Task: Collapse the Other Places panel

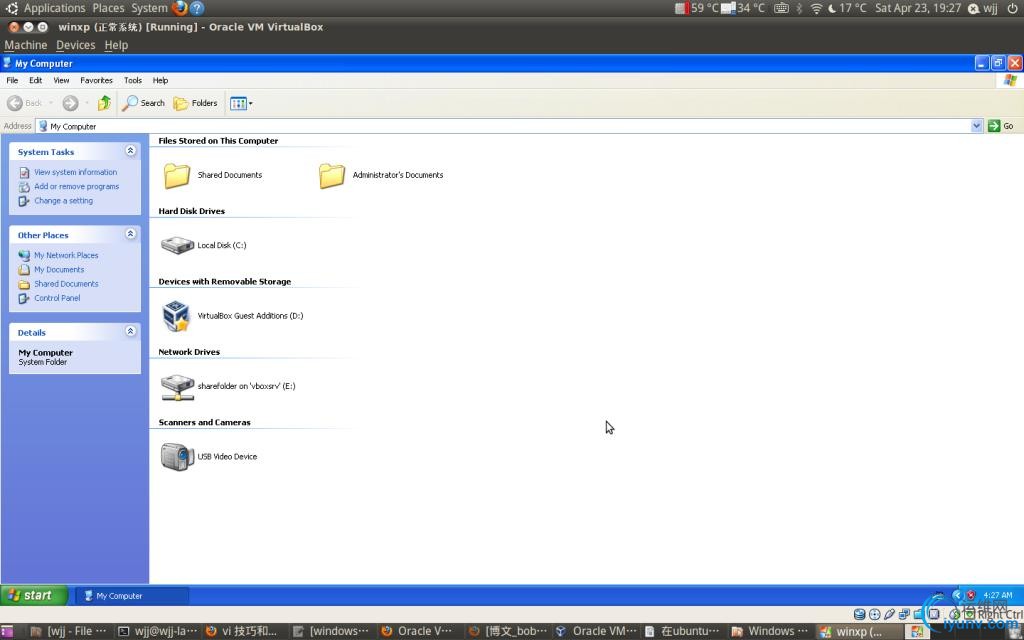Action: pyautogui.click(x=131, y=234)
